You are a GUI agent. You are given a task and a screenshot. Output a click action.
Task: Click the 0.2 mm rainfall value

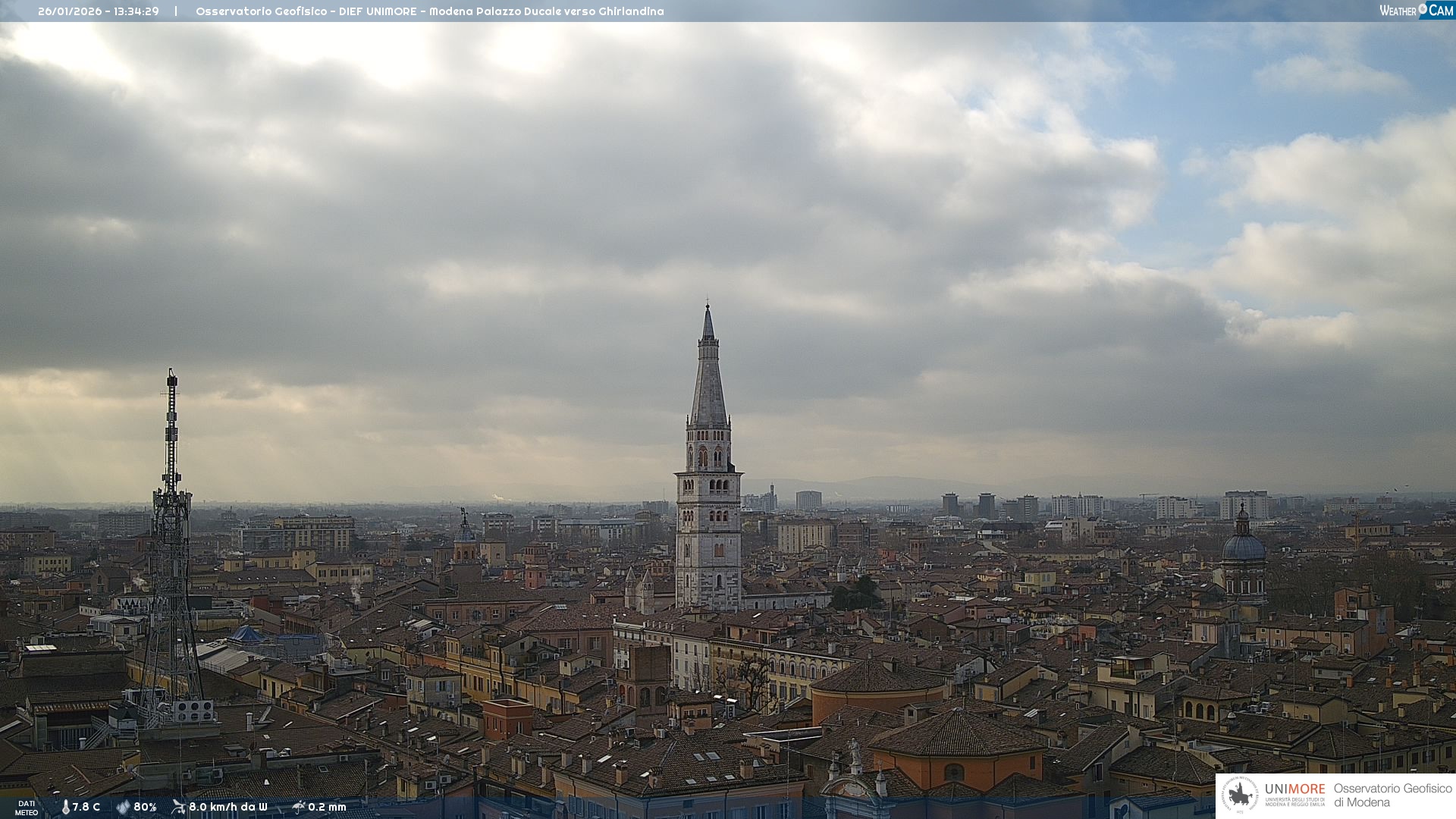[x=327, y=807]
